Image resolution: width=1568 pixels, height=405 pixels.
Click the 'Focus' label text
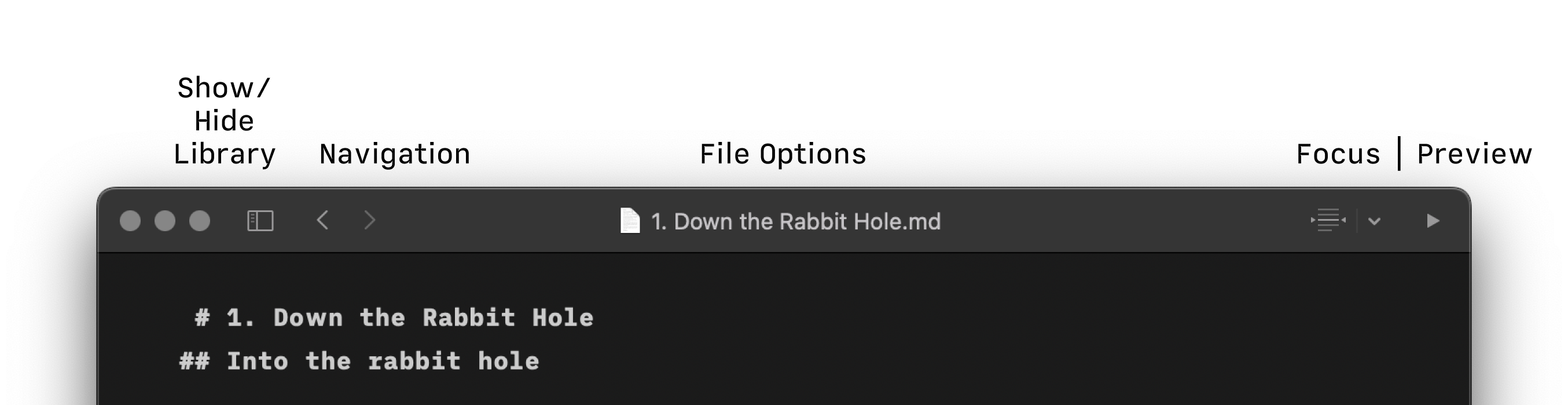coord(1338,154)
